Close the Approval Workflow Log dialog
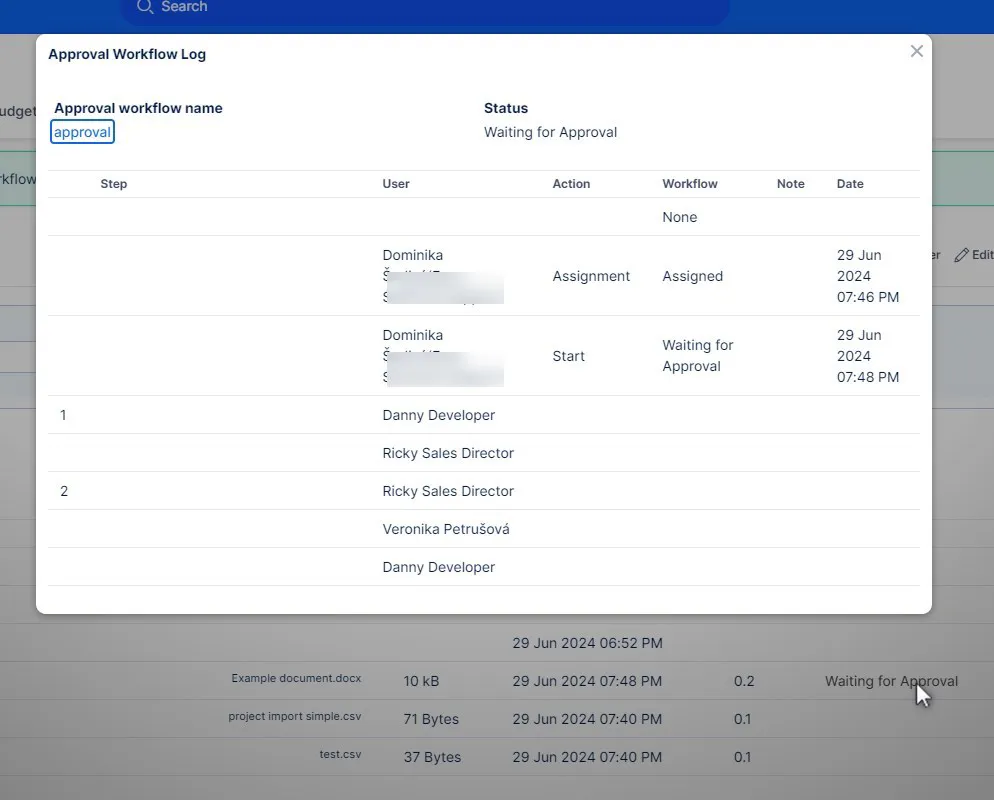 point(916,51)
